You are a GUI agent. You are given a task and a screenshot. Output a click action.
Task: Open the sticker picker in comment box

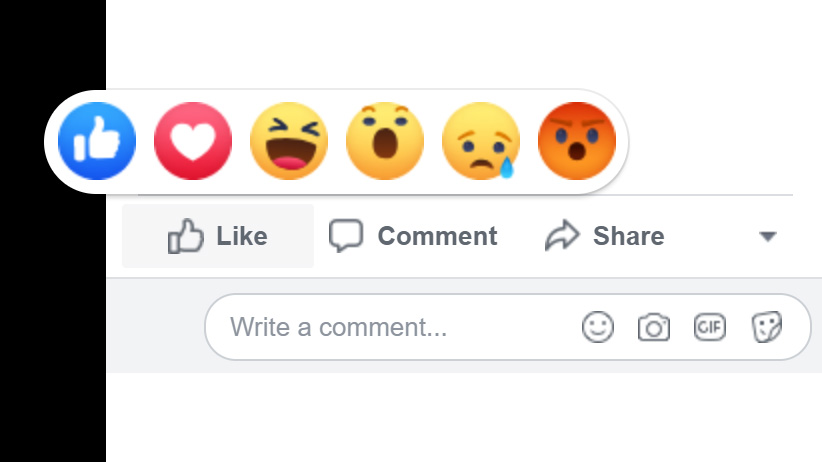(767, 327)
